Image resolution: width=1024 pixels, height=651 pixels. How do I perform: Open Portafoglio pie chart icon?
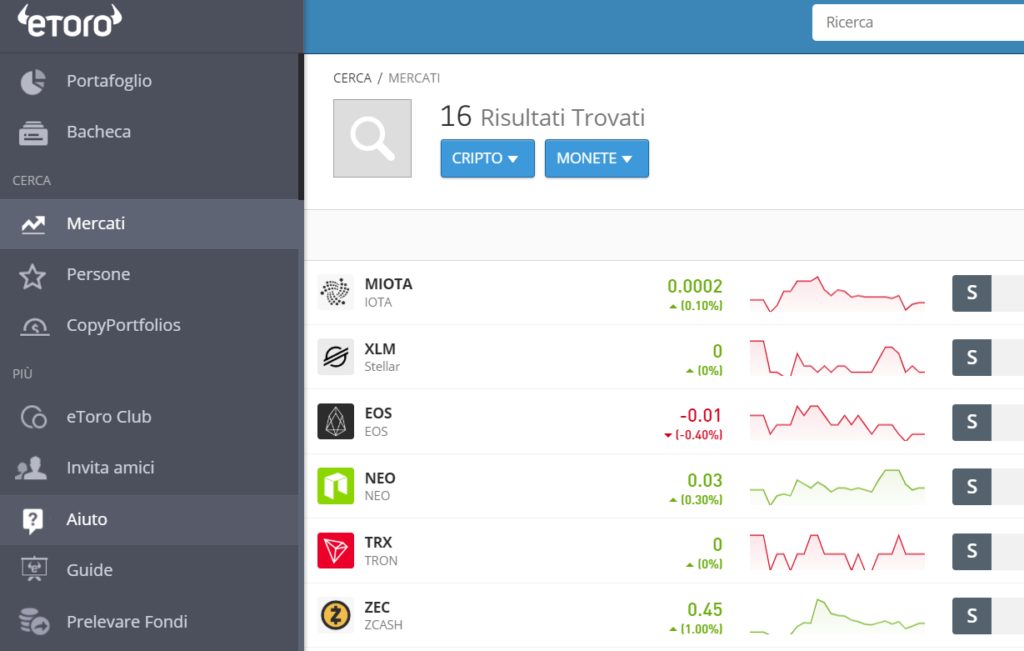pyautogui.click(x=33, y=82)
